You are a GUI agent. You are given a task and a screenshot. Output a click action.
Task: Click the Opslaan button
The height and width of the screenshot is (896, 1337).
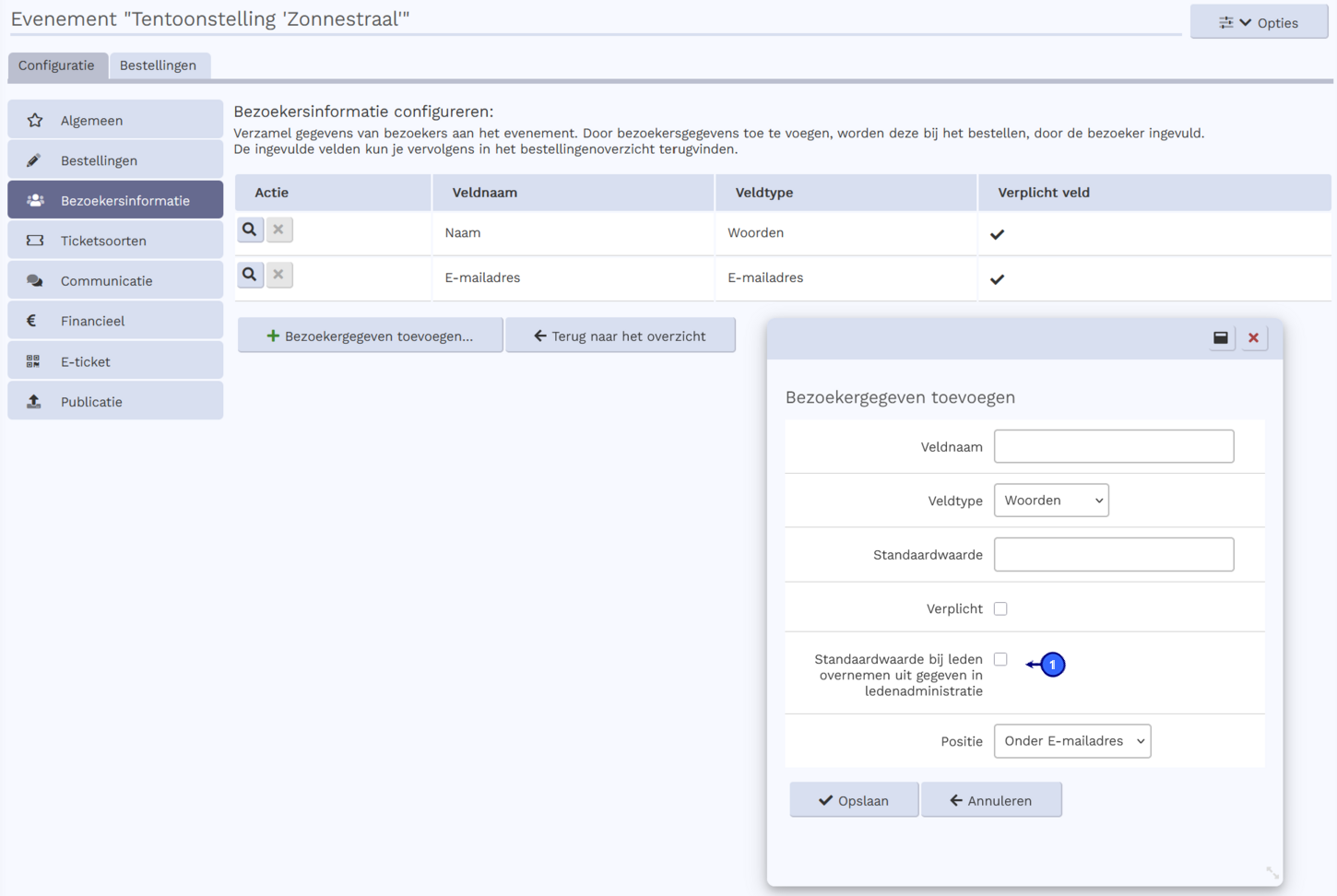point(854,800)
